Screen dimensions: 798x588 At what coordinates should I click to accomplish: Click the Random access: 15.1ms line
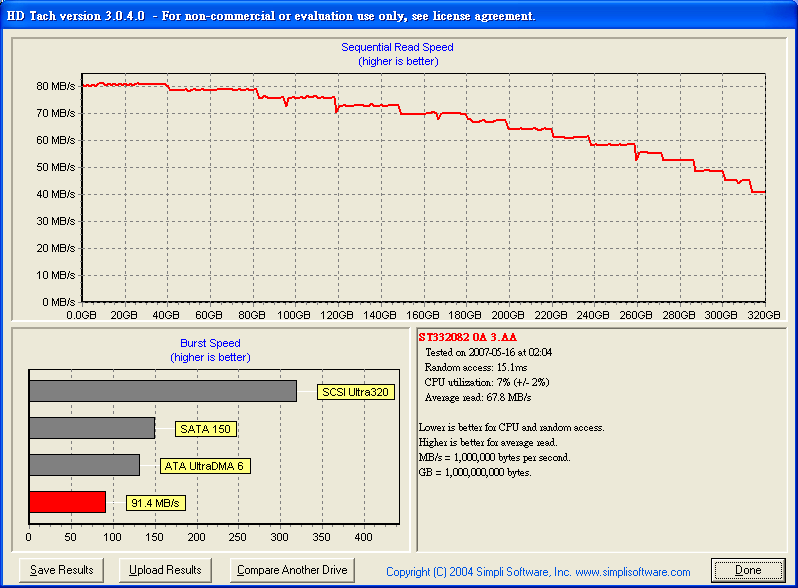click(x=476, y=367)
